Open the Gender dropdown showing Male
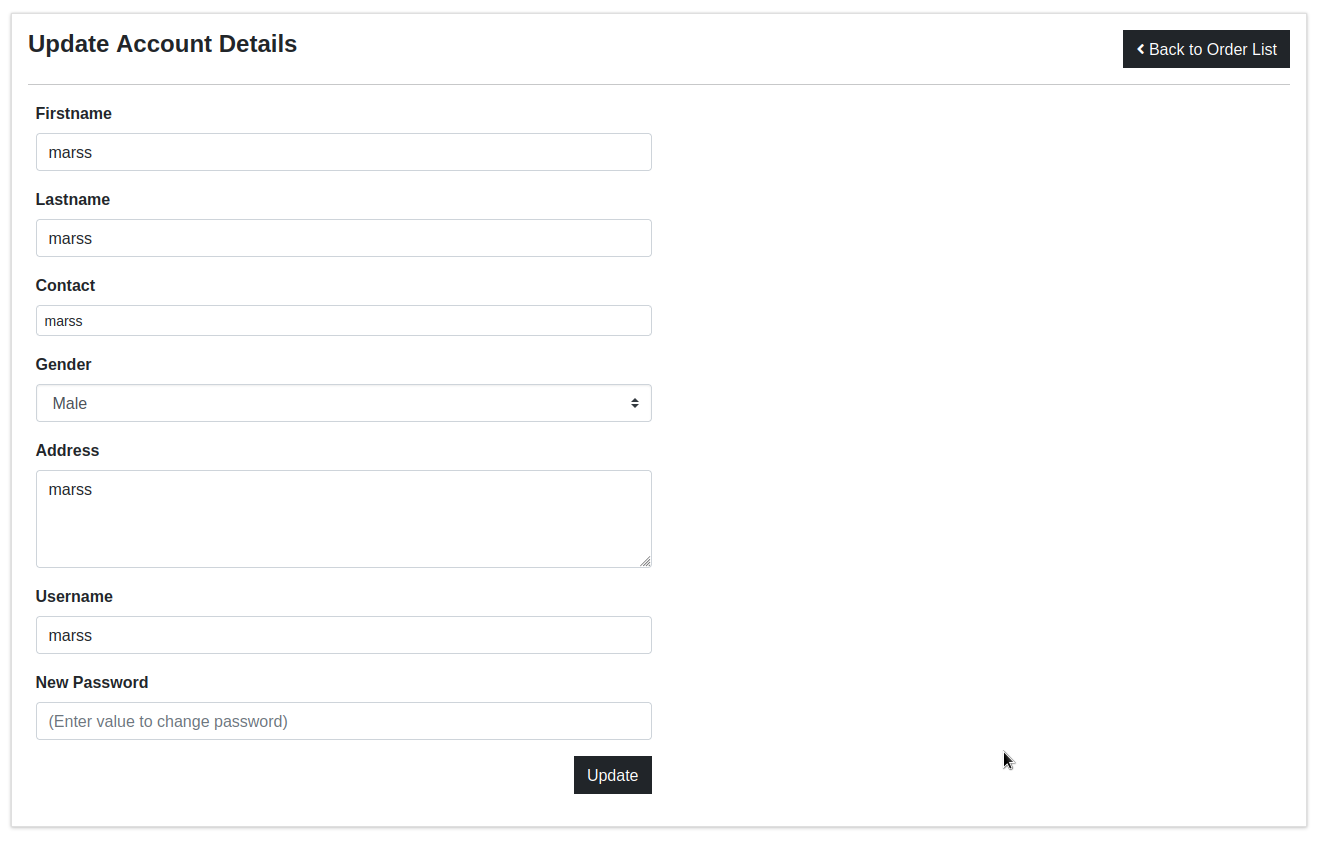Viewport: 1317px width, 841px height. pyautogui.click(x=343, y=403)
